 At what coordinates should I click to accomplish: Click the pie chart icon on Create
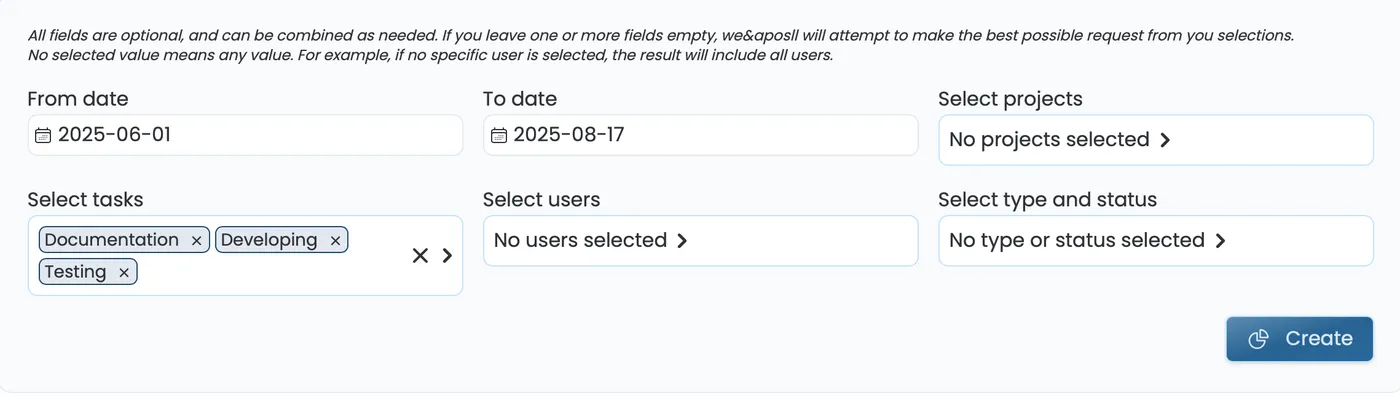pyautogui.click(x=1259, y=339)
